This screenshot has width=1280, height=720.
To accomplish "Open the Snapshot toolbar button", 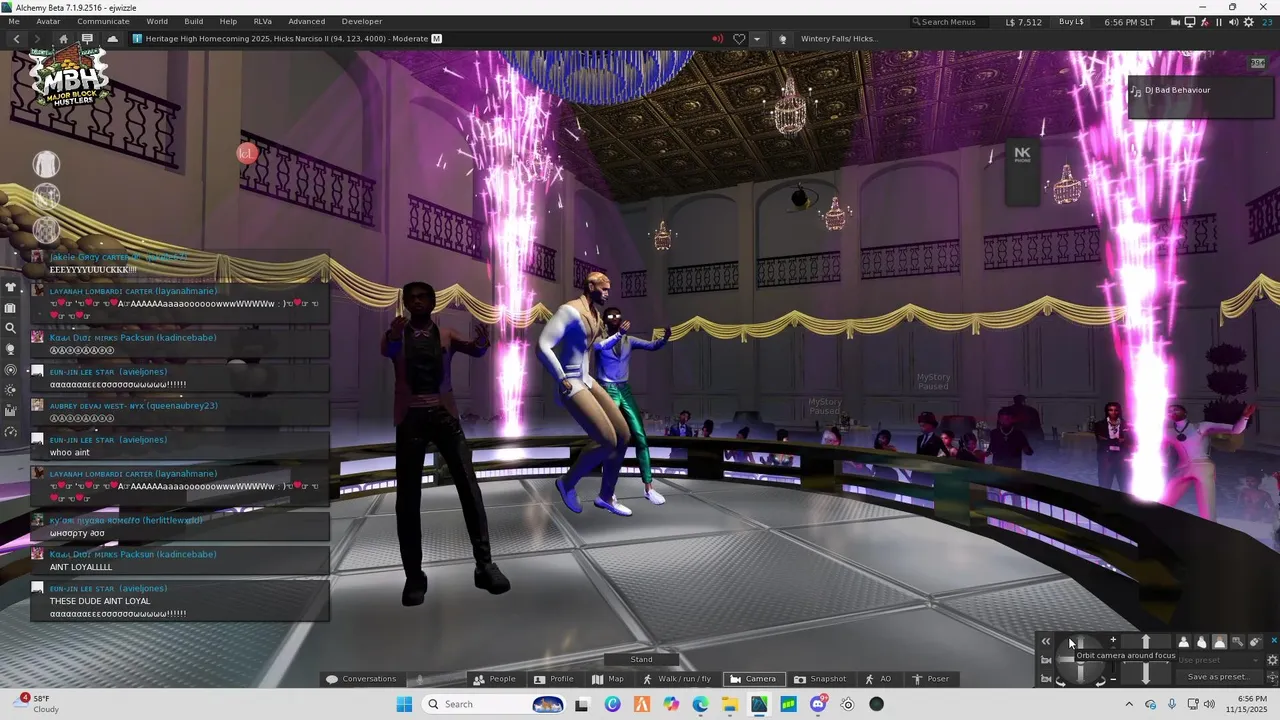I will coord(820,679).
